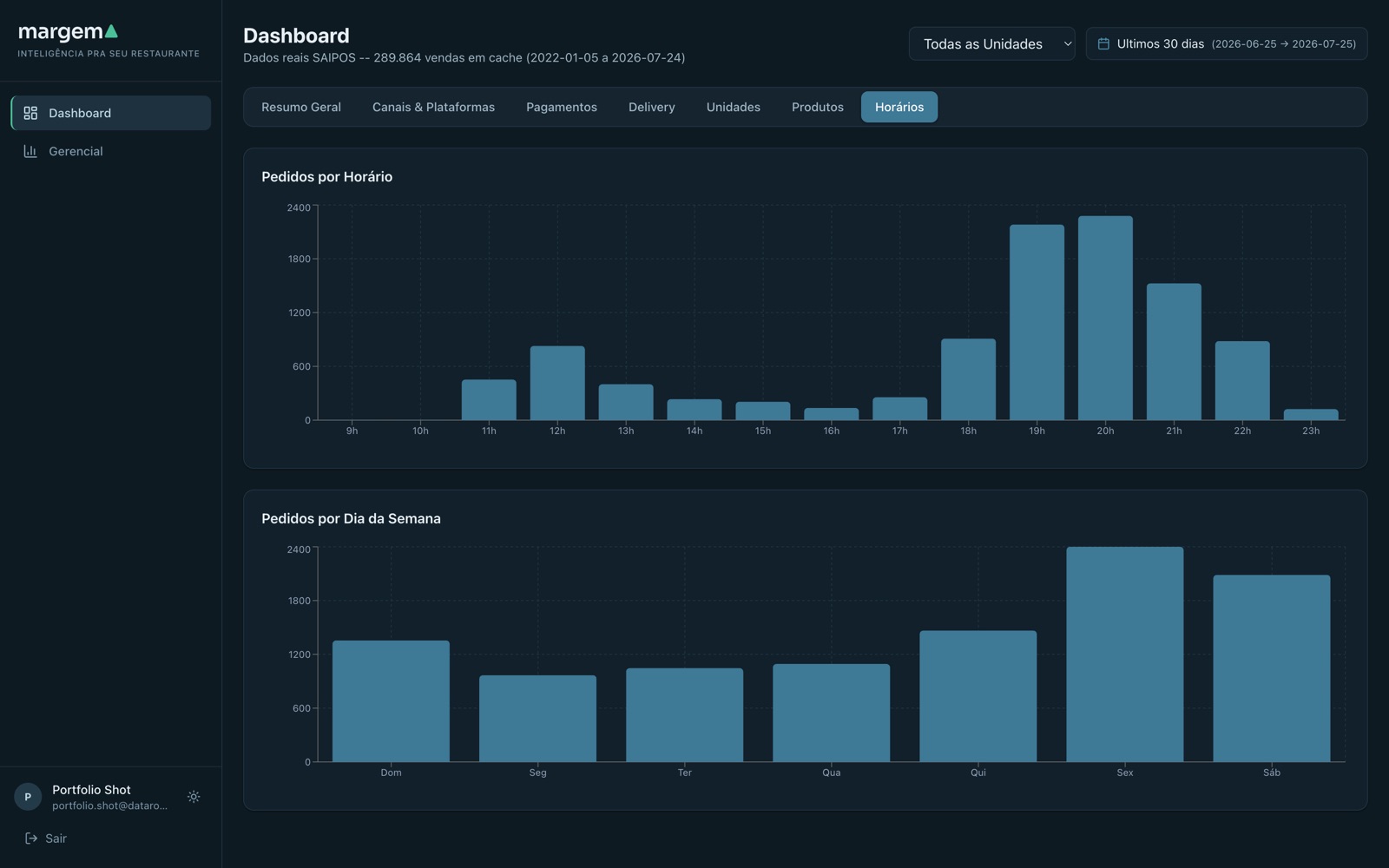Click the Portfolio Shot avatar circle
The image size is (1389, 868).
28,797
